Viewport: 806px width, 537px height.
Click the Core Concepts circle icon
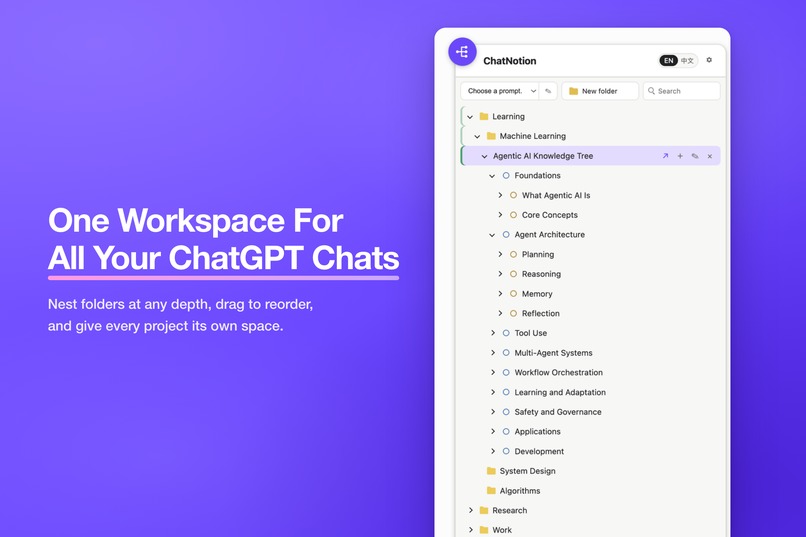click(x=513, y=215)
